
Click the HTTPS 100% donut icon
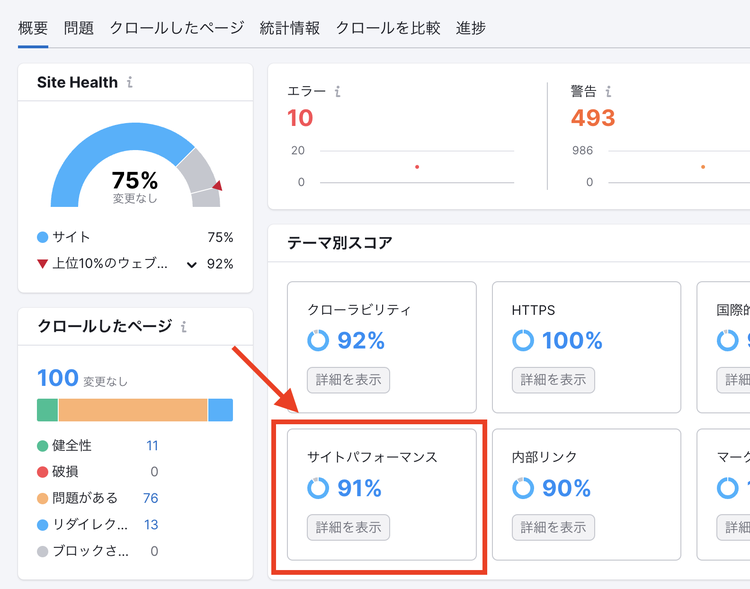pos(523,341)
